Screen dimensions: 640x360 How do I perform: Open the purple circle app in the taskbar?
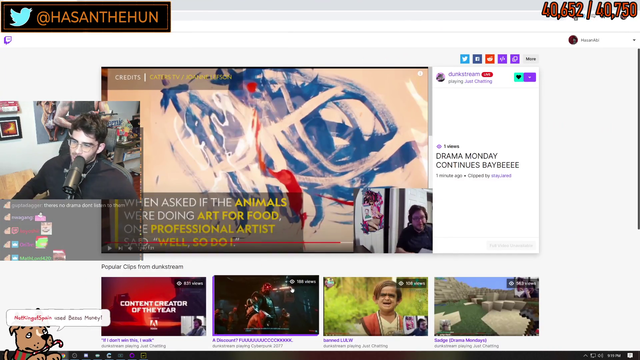coord(132,356)
